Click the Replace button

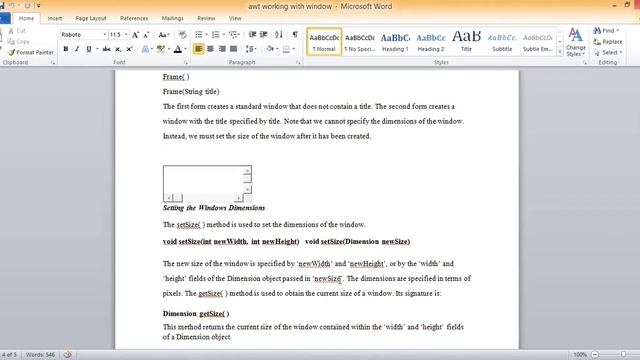[x=608, y=42]
